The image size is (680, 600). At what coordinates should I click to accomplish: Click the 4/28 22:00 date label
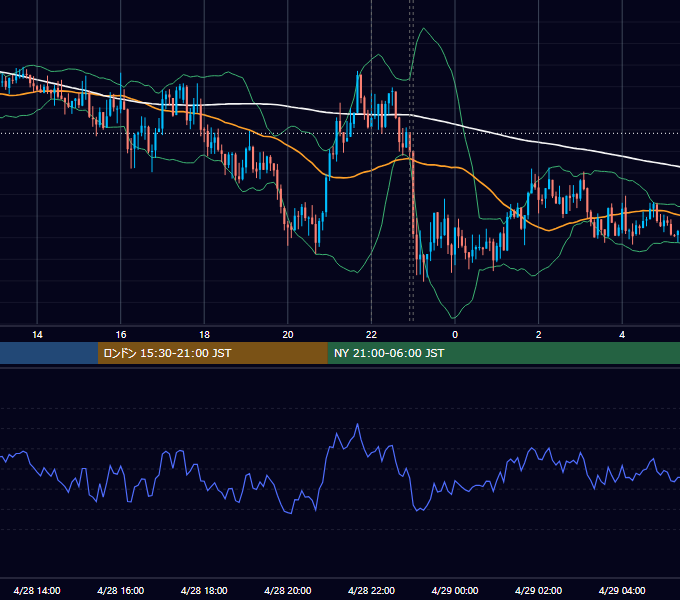click(371, 590)
